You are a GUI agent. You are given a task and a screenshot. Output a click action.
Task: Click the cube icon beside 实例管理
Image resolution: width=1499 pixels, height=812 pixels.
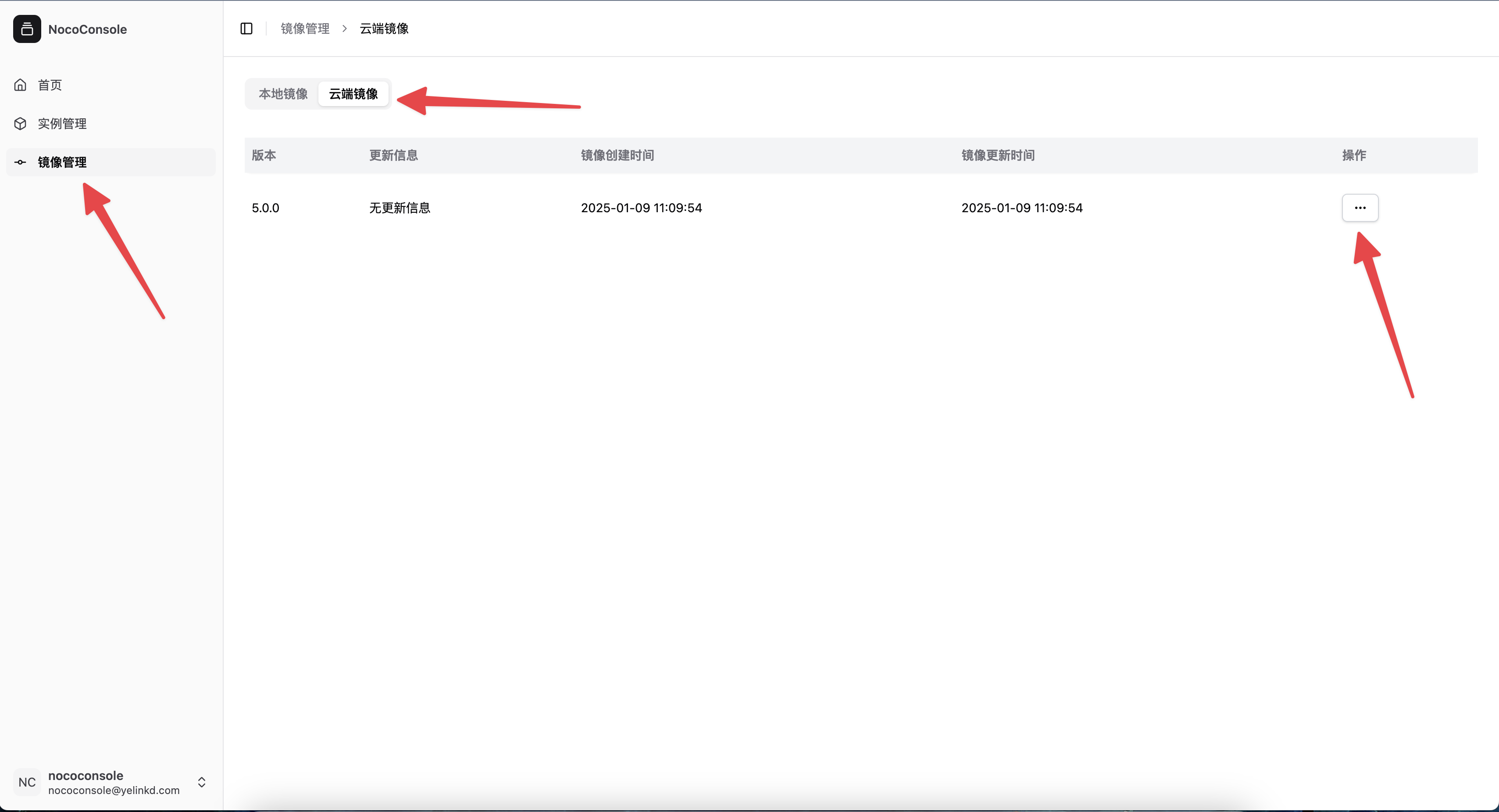20,123
